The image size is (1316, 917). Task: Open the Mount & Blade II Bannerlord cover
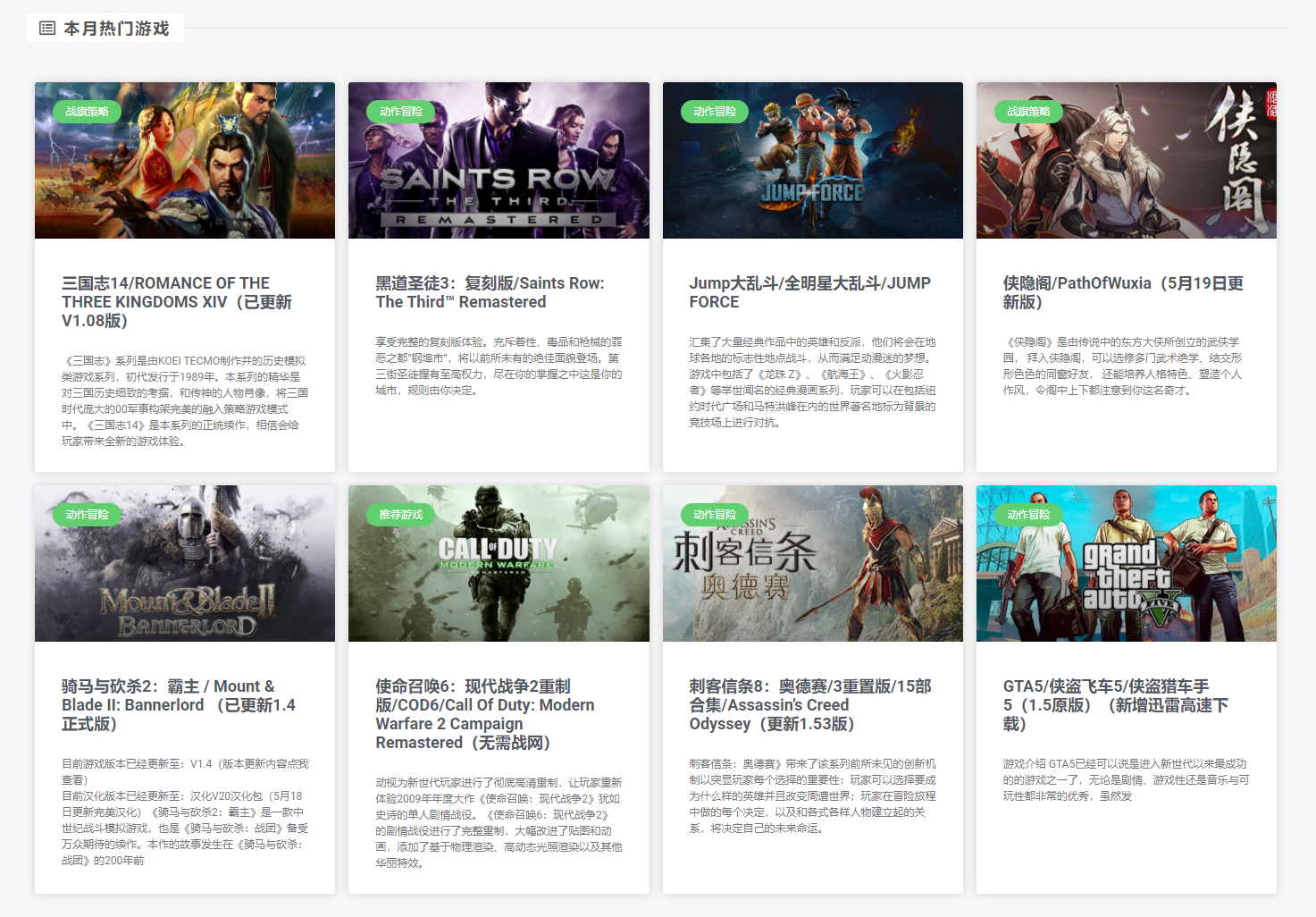pyautogui.click(x=185, y=564)
